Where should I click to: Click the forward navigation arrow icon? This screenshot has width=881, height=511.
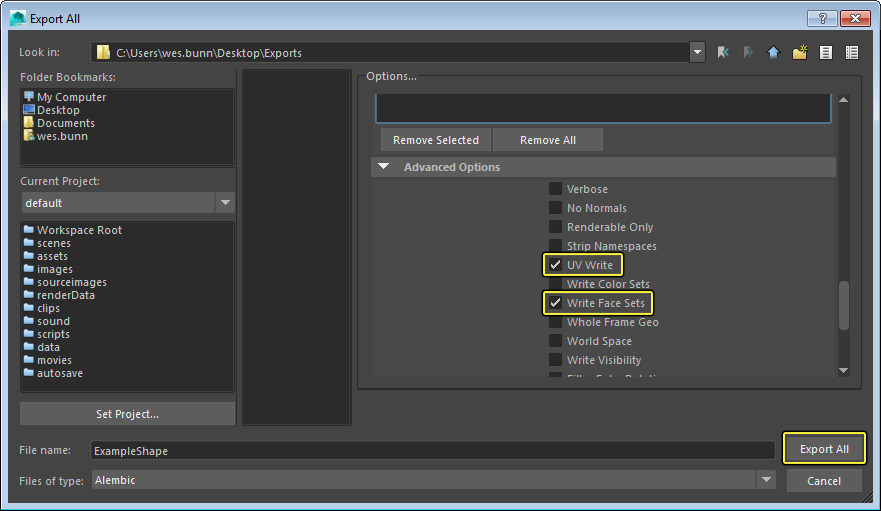747,52
